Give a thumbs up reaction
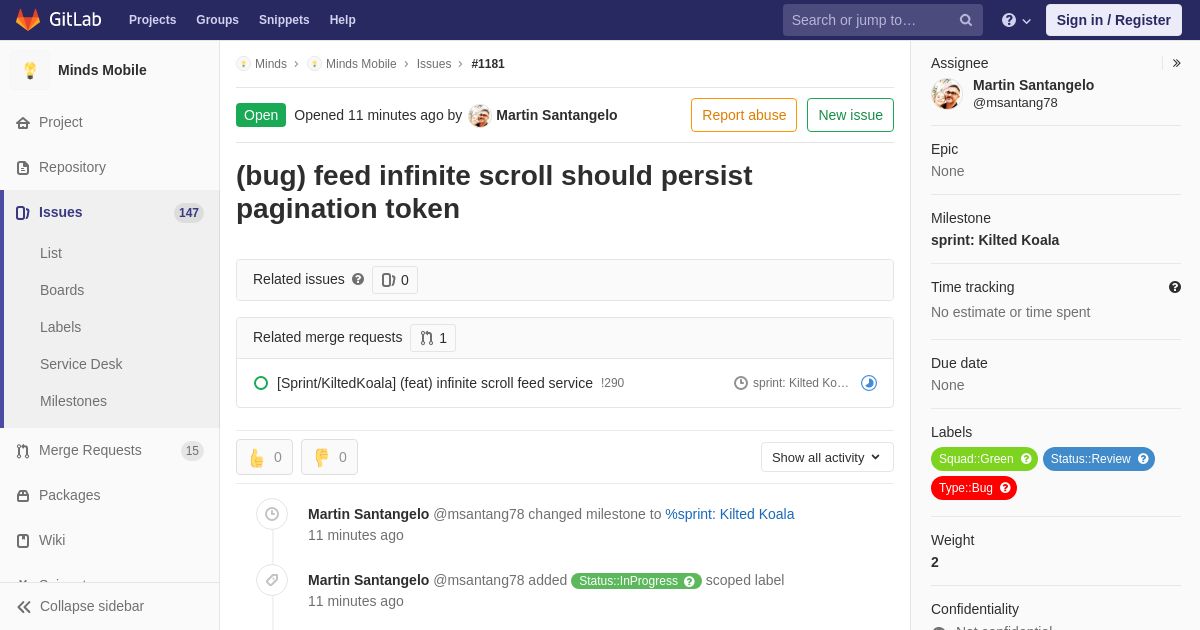 pyautogui.click(x=264, y=457)
